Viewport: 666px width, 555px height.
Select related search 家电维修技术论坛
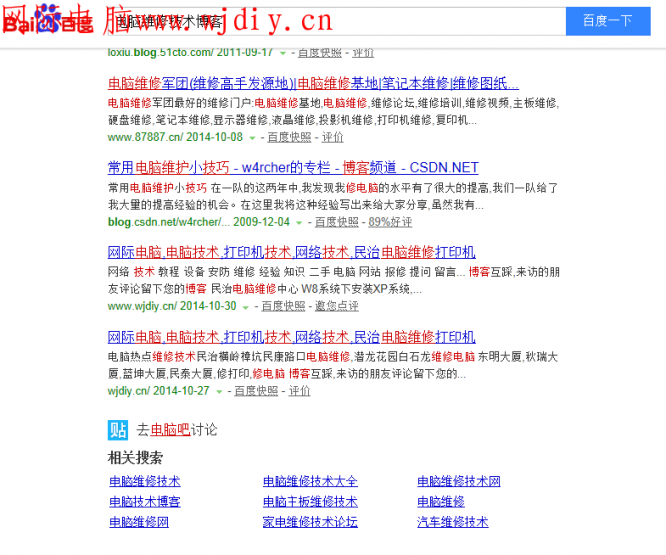click(310, 521)
